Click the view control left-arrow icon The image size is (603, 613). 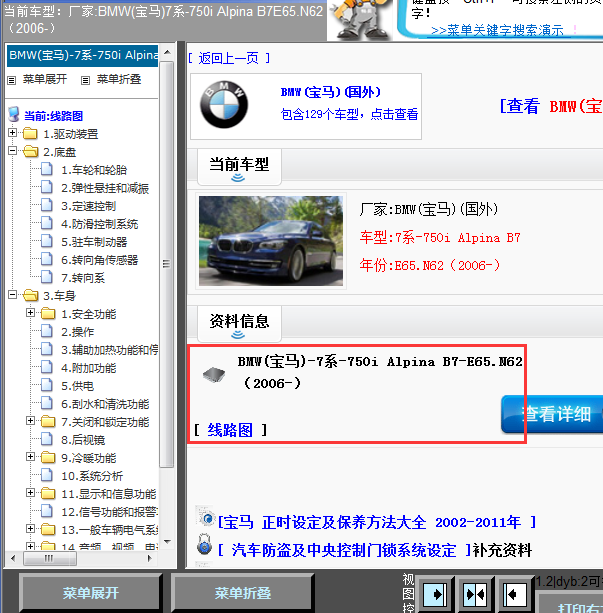tap(515, 594)
